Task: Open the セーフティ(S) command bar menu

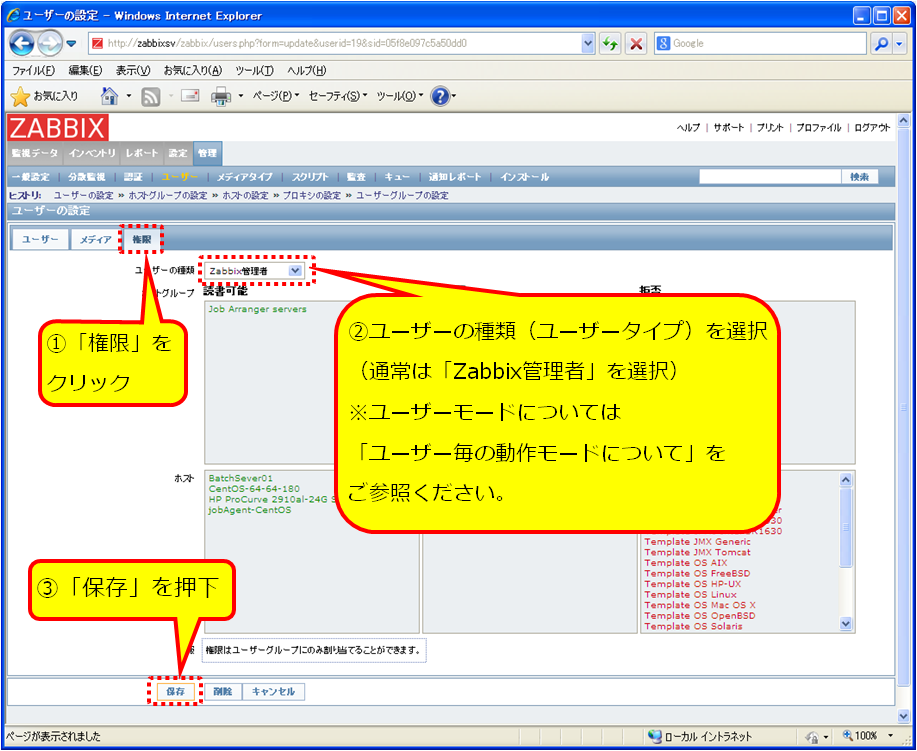Action: pyautogui.click(x=338, y=96)
